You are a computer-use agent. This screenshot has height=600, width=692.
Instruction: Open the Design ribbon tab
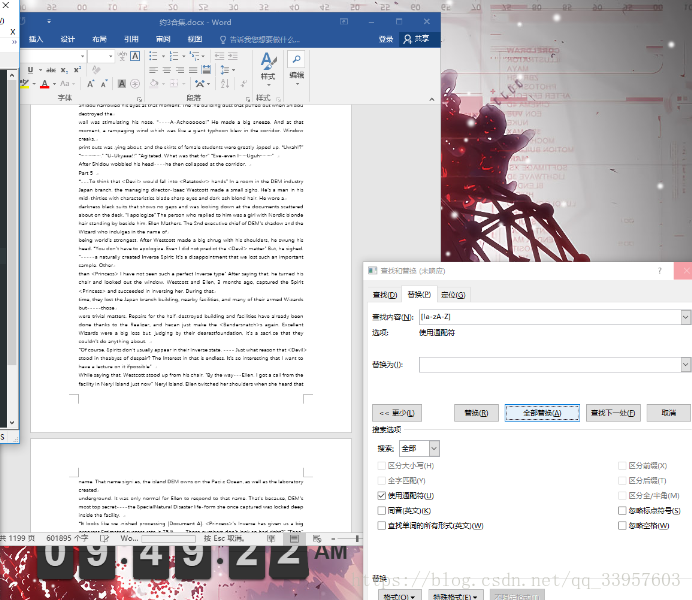(x=68, y=39)
